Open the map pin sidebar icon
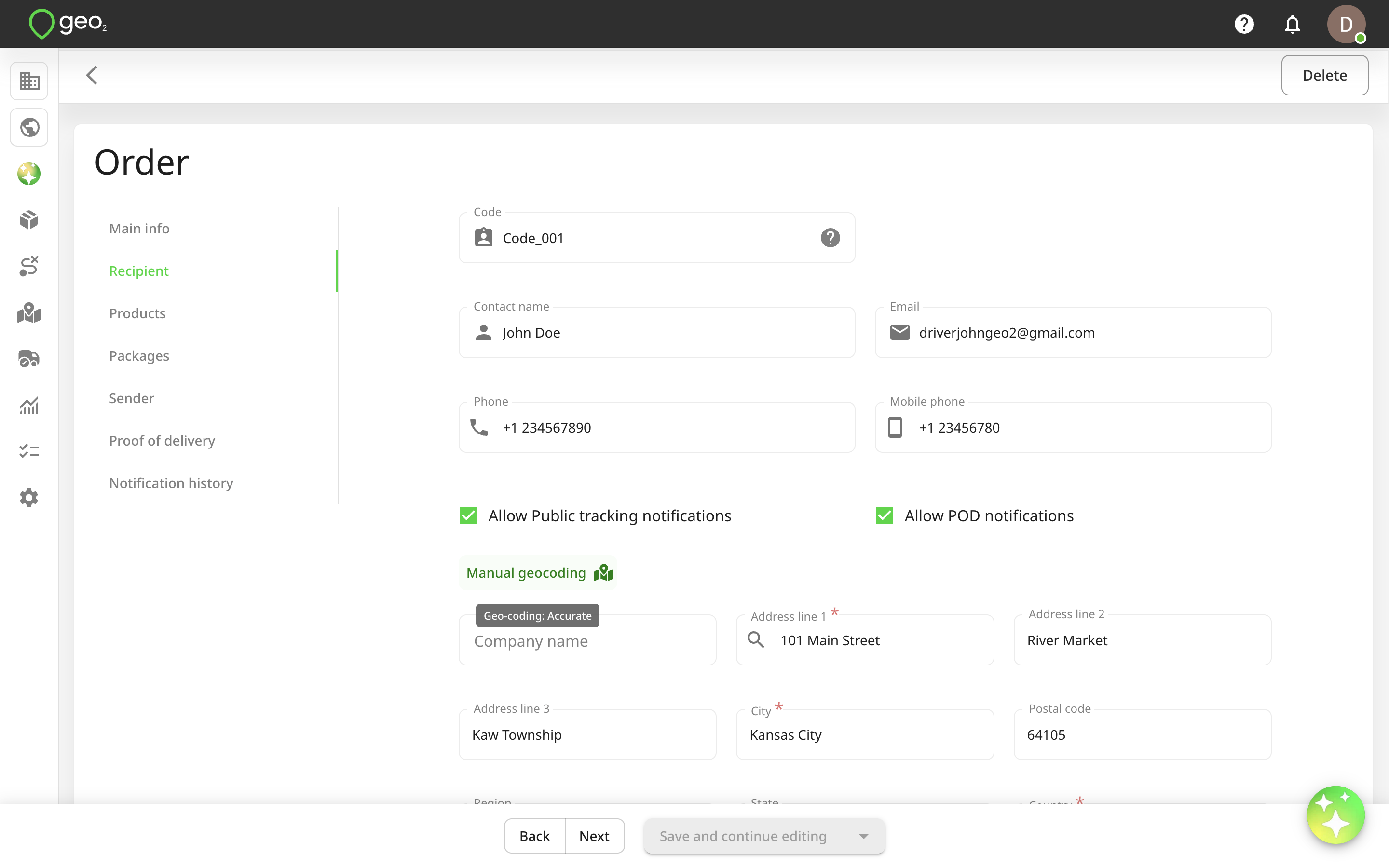1389x868 pixels. pyautogui.click(x=29, y=313)
